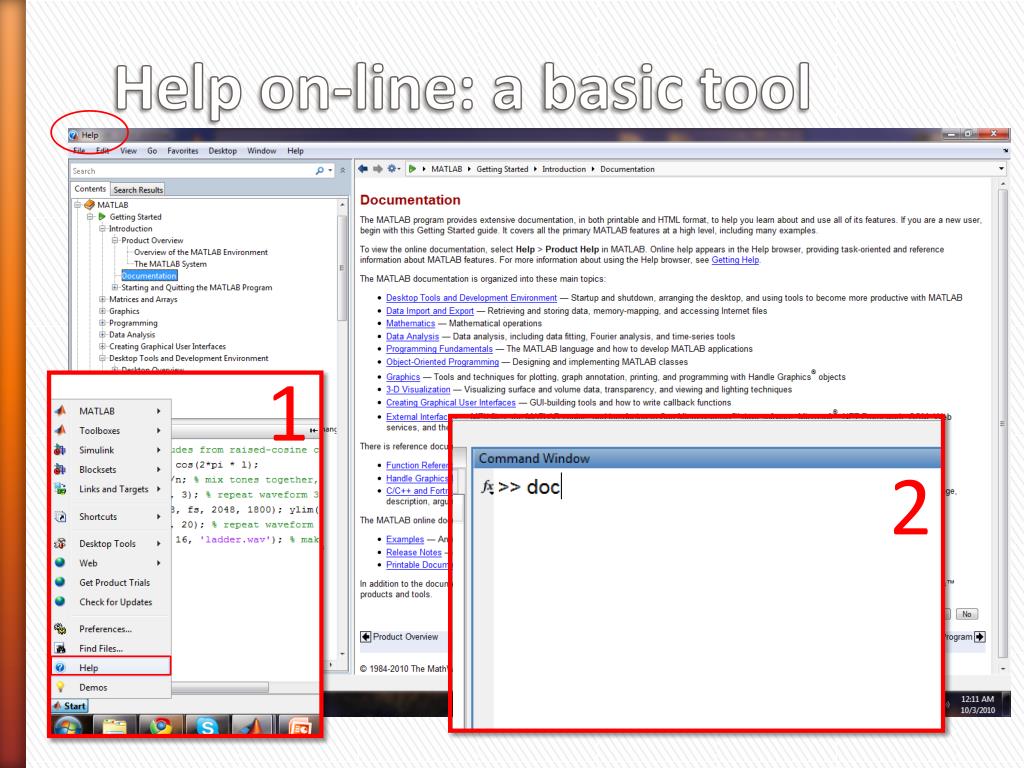Expand the Graphics tree node
1024x768 pixels.
(103, 311)
